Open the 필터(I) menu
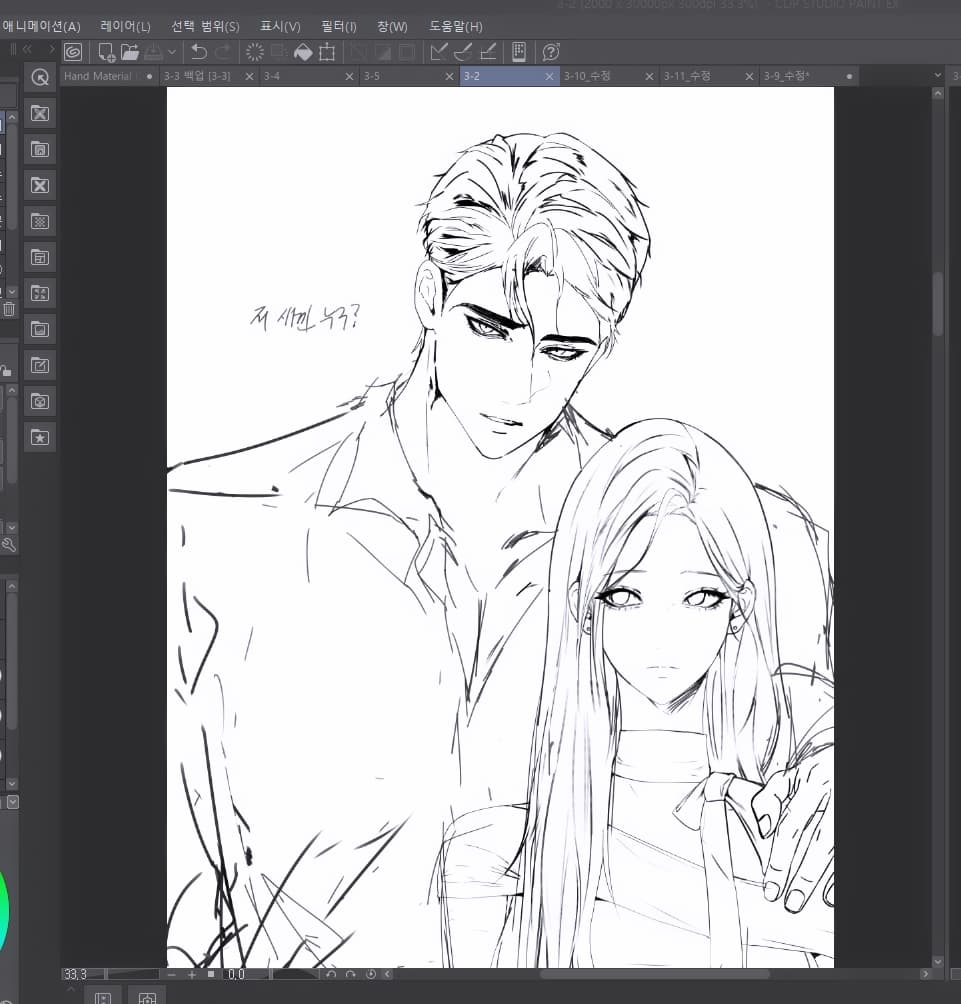The image size is (961, 1004). pos(339,27)
